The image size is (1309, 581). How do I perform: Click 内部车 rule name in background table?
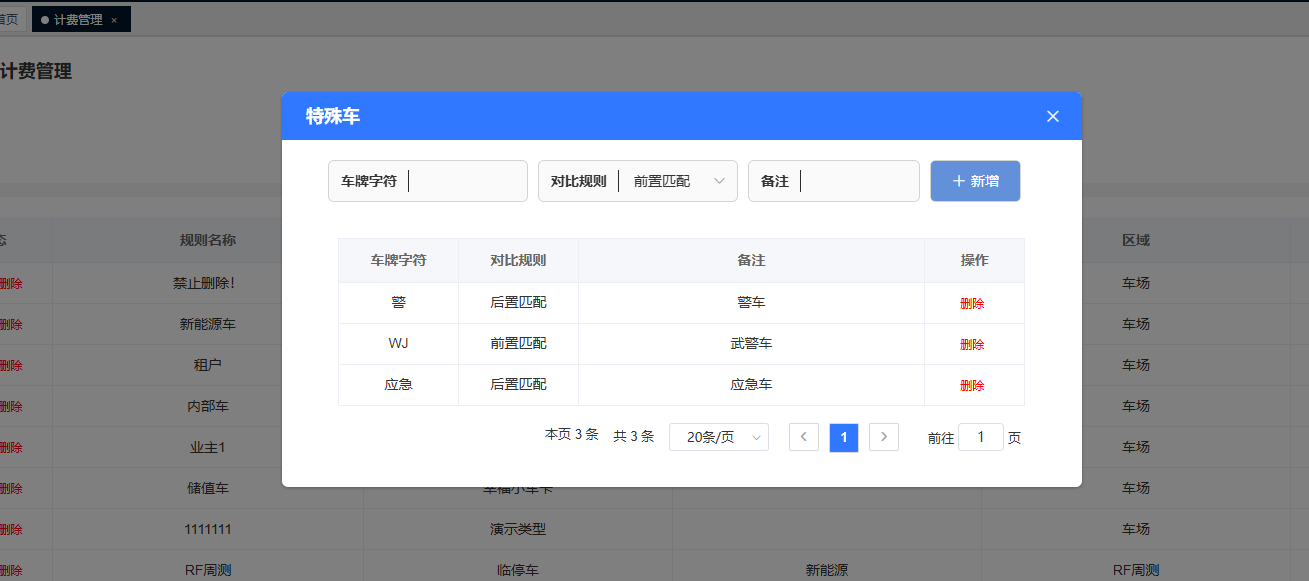pyautogui.click(x=208, y=406)
